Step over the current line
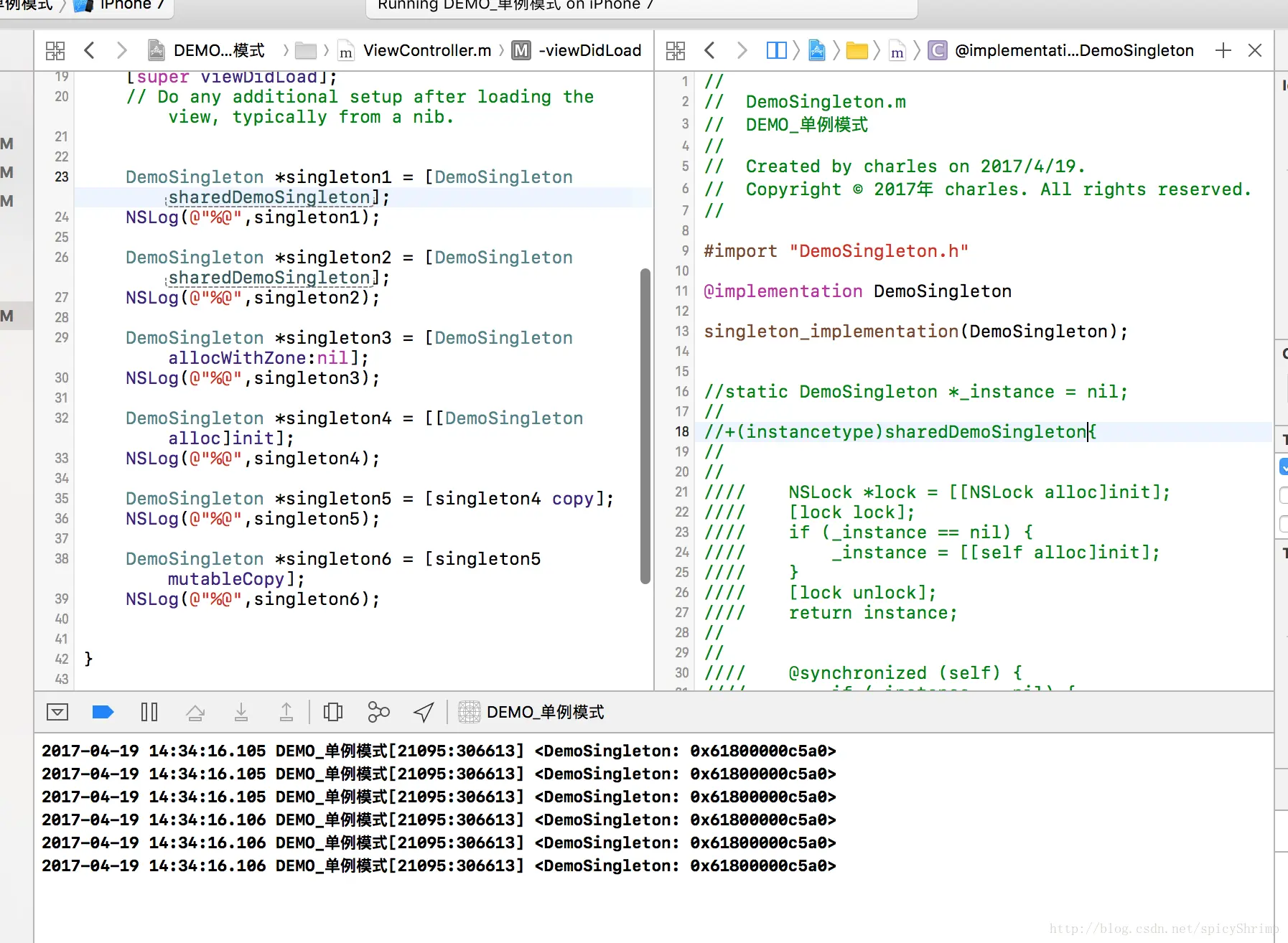The width and height of the screenshot is (1288, 943). pos(195,712)
